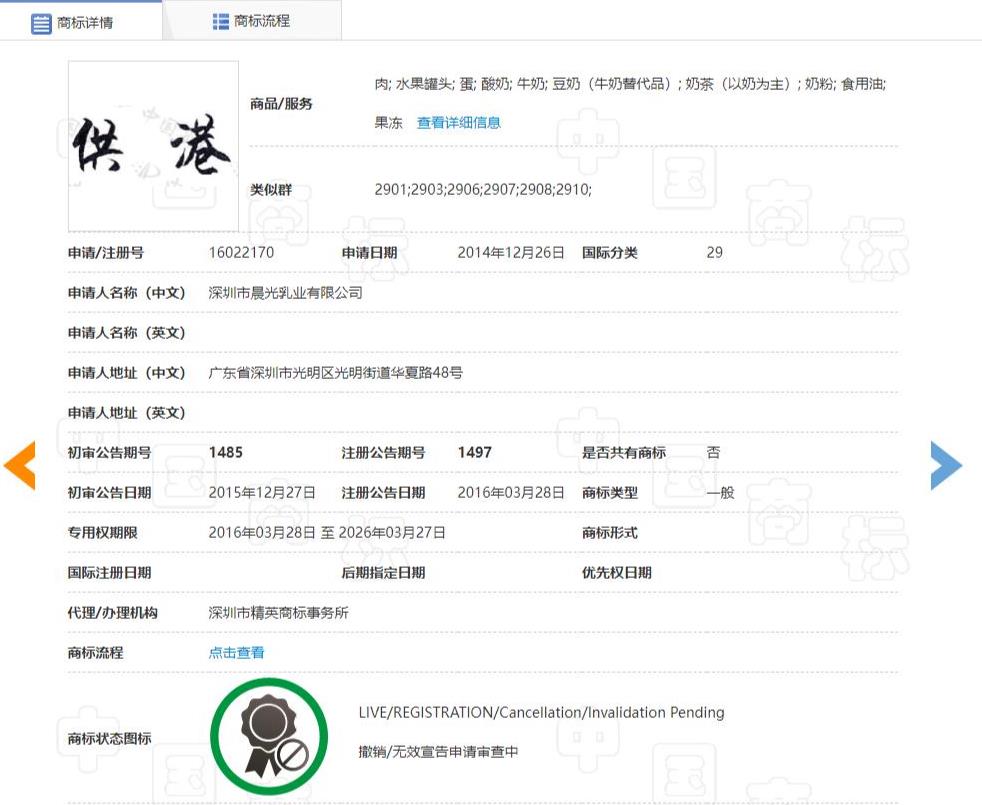Click 点击查看 next to 商标流程

(x=236, y=653)
